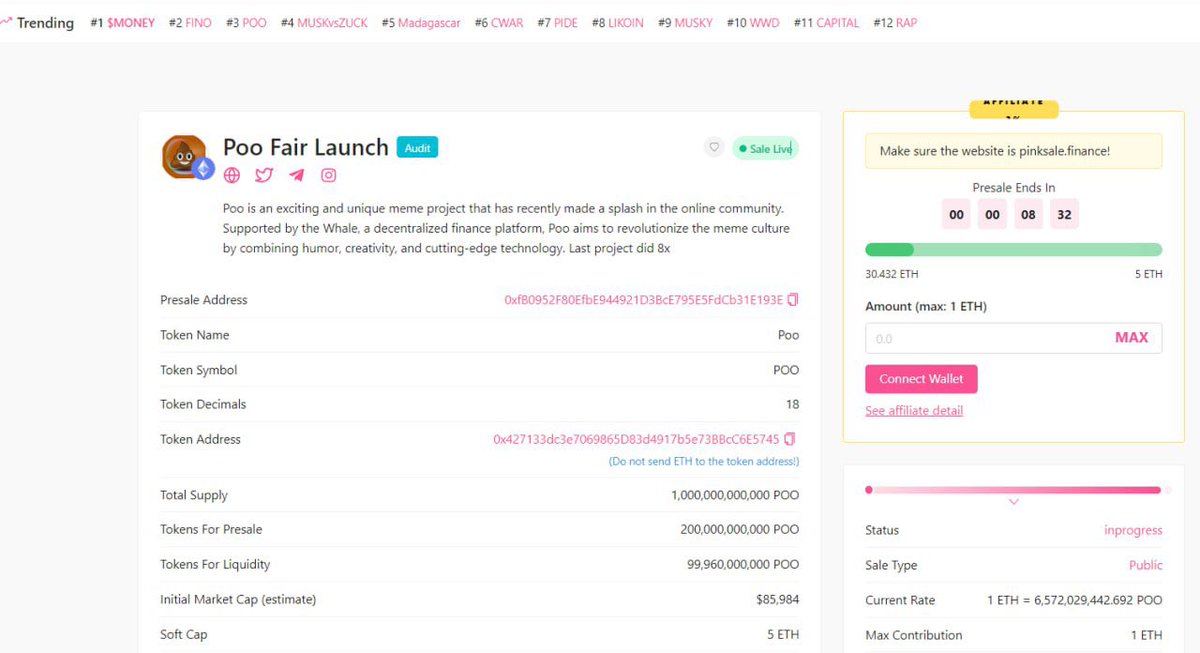Click the token address 0x427133dc...
The width and height of the screenshot is (1200, 653).
(x=636, y=439)
